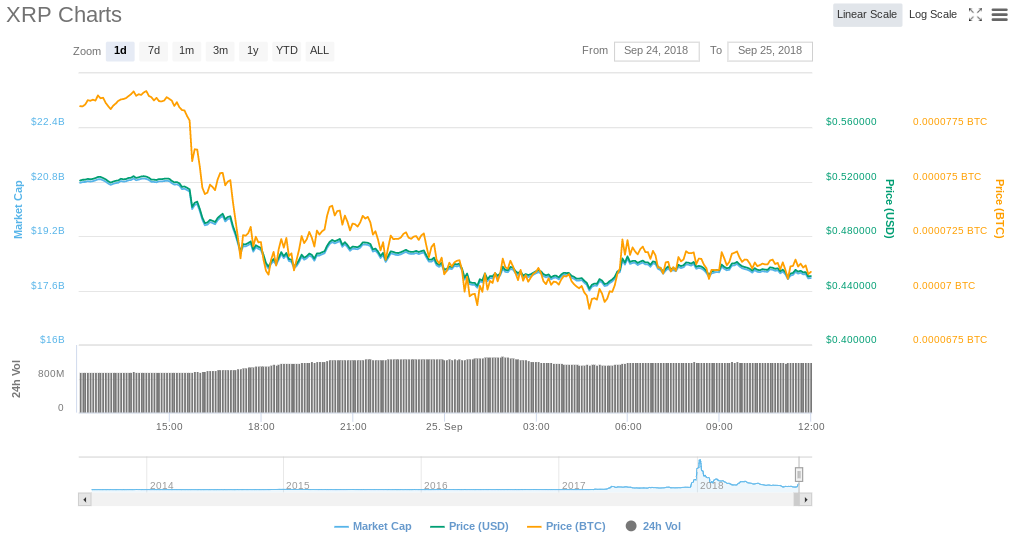Toggle 24h Vol series in legend
Image resolution: width=1014 pixels, height=540 pixels.
(x=654, y=526)
